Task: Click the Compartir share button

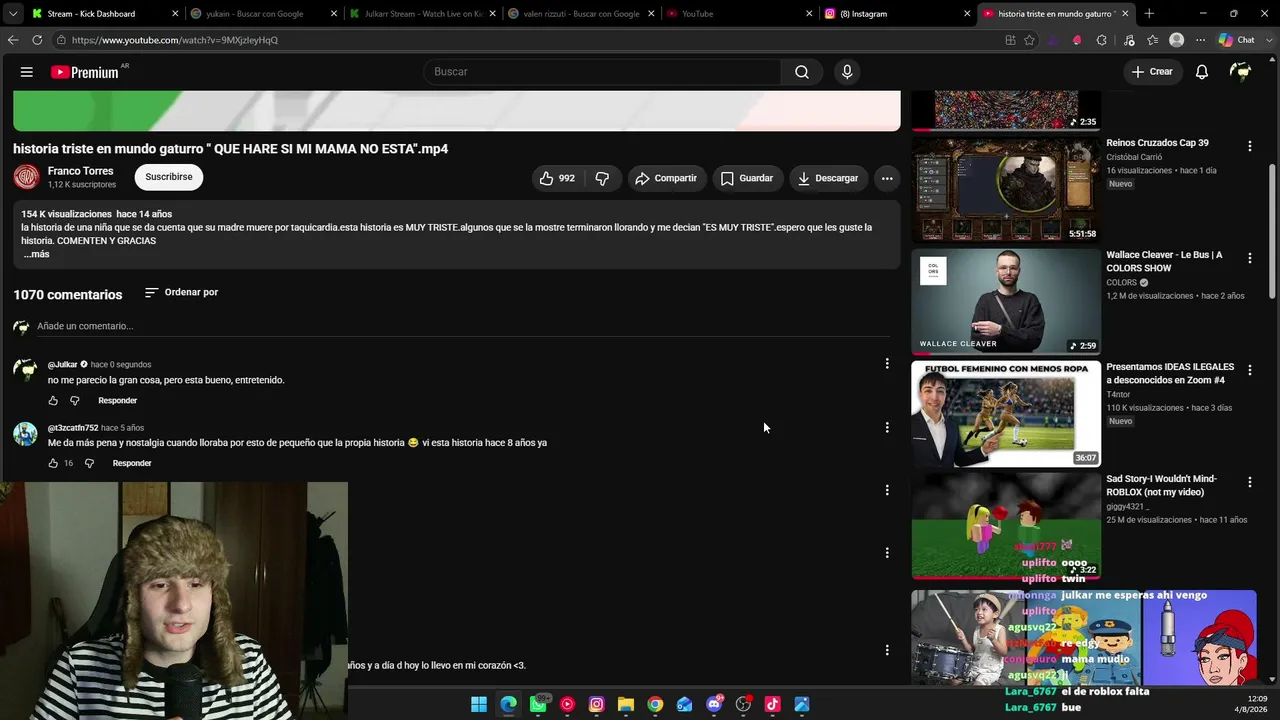Action: coord(666,178)
